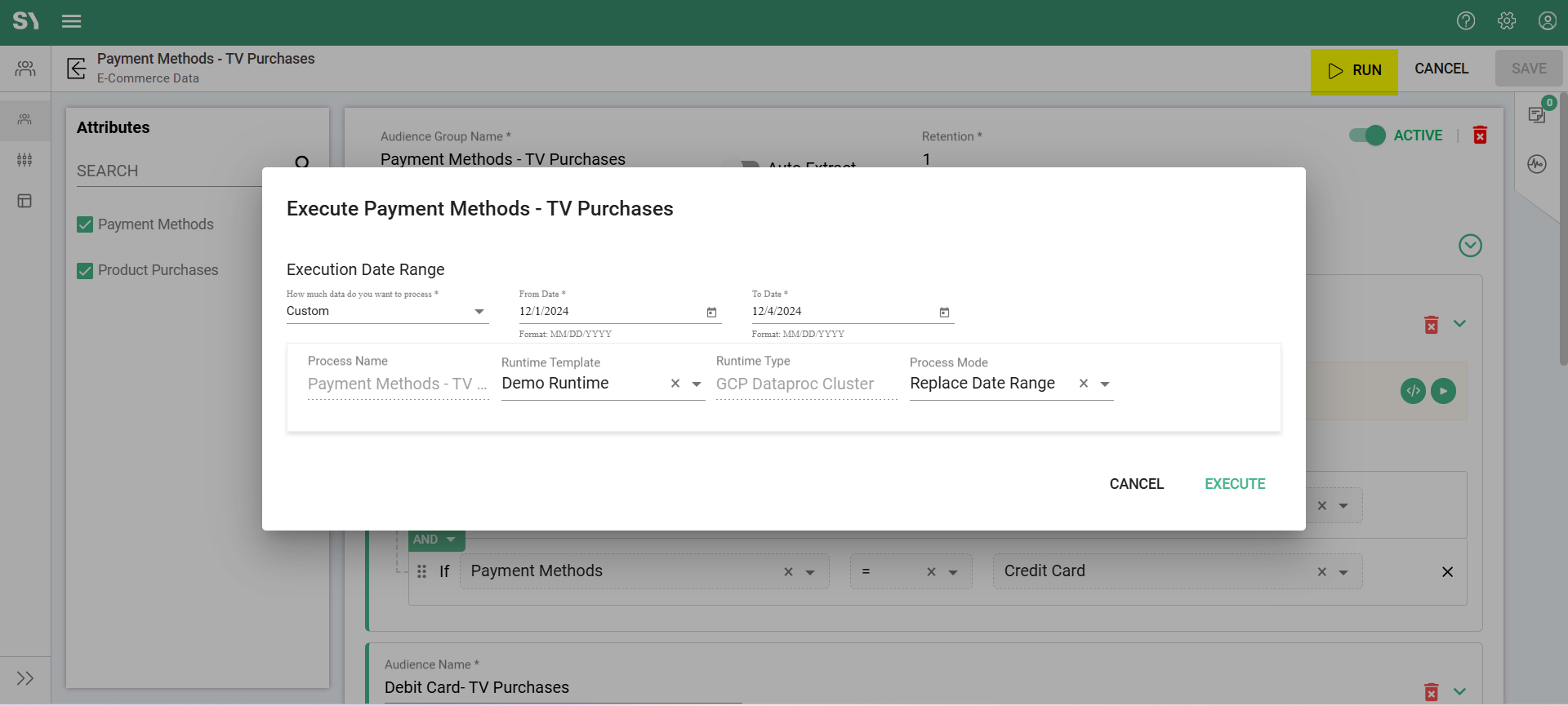Open the Runtime Template dropdown arrow
This screenshot has height=706, width=1568.
[697, 384]
